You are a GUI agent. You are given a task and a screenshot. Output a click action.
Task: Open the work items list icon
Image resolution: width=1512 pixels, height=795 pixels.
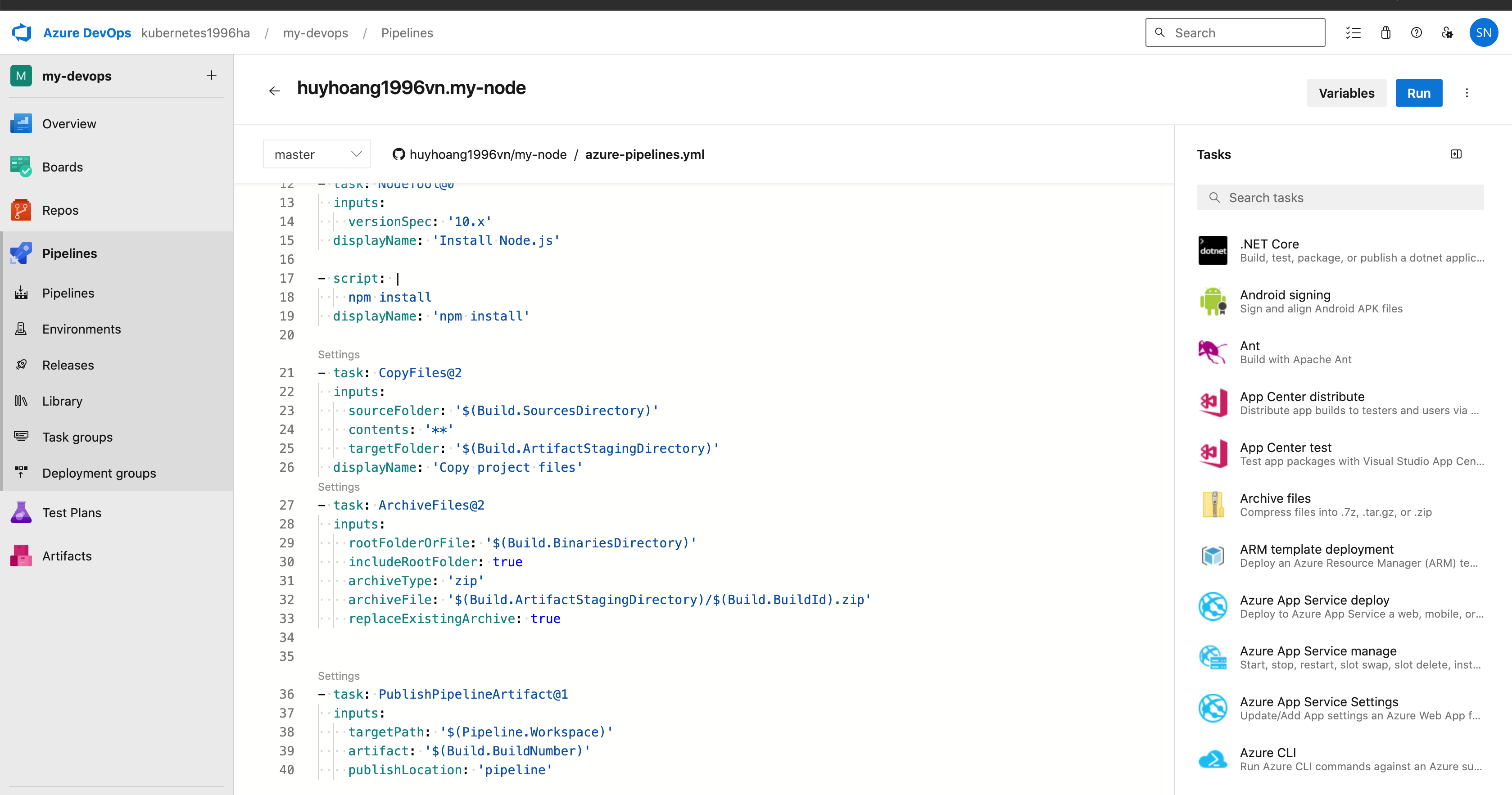(1354, 33)
